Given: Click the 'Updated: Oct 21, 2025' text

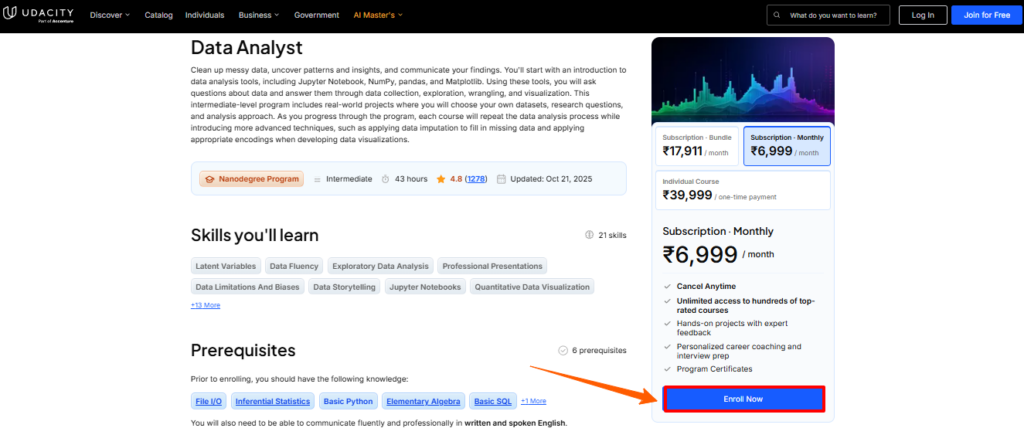Looking at the screenshot, I should pos(551,179).
